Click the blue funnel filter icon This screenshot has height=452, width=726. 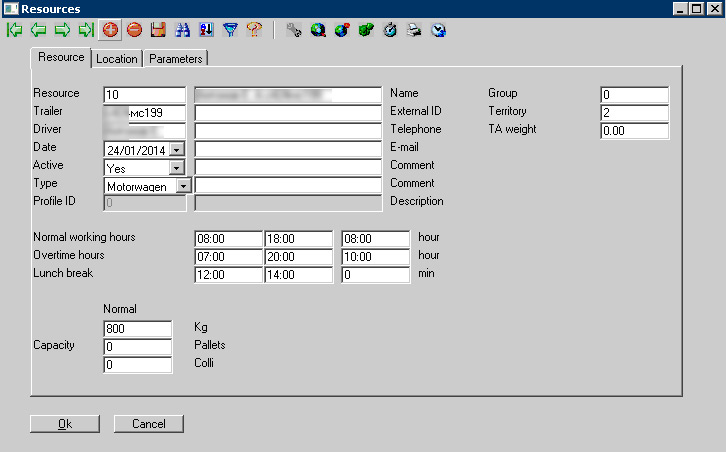tap(230, 30)
